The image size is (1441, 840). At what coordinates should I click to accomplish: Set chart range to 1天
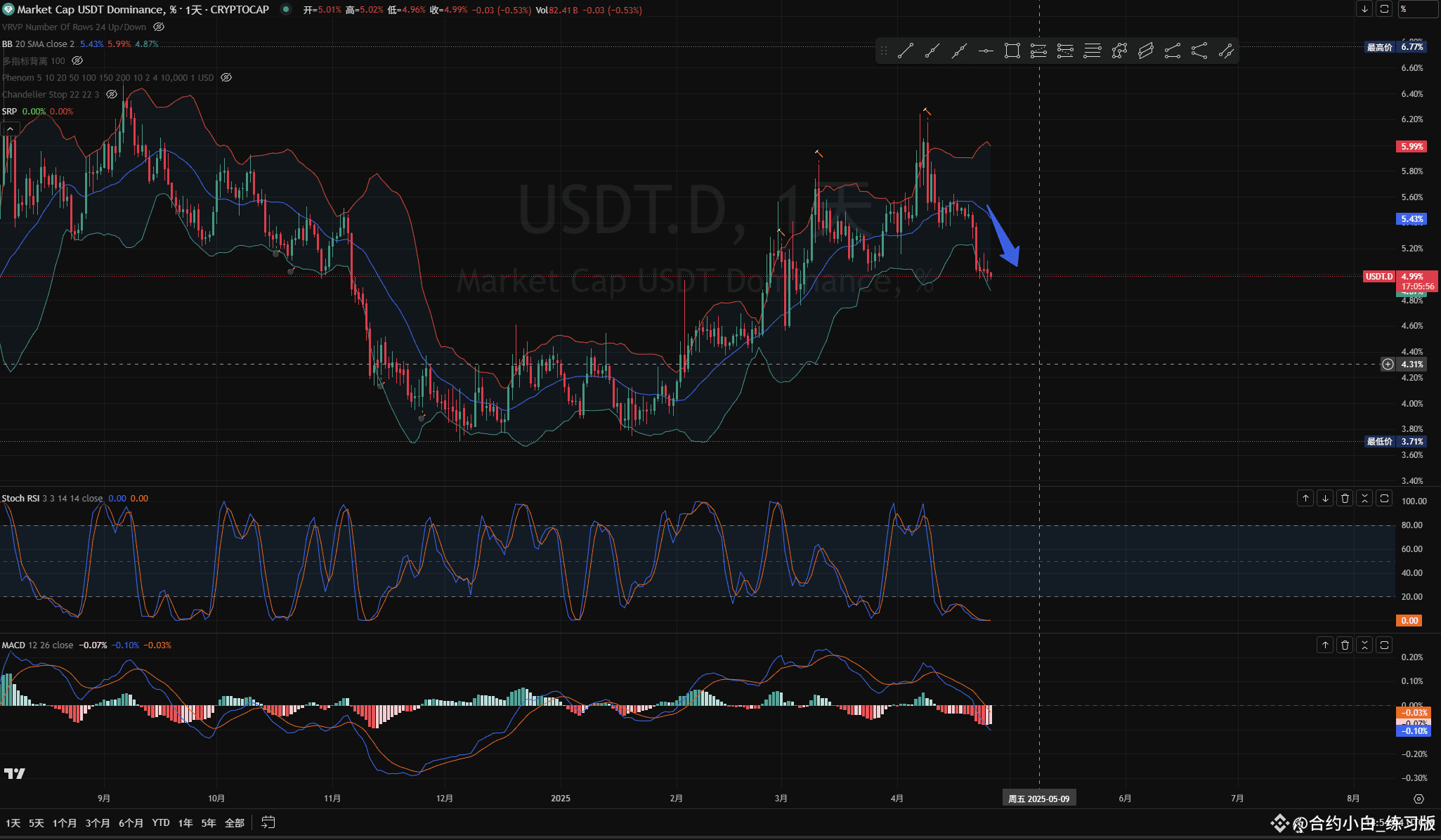click(13, 822)
